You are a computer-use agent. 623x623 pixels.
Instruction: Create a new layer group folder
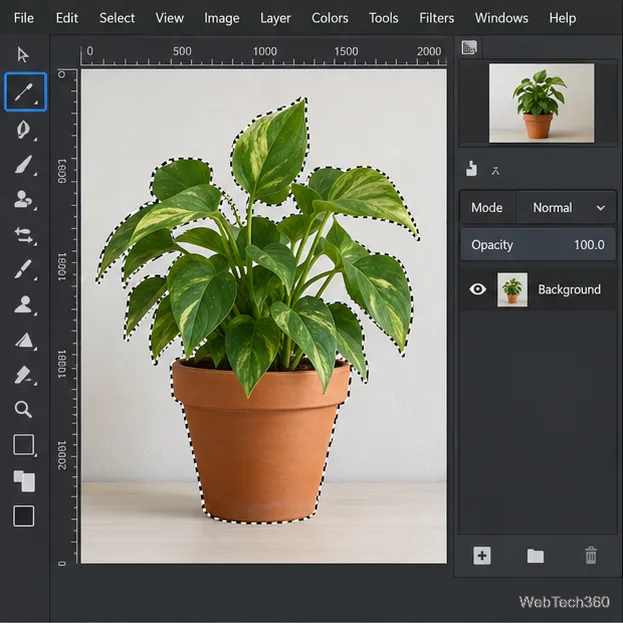pos(535,556)
